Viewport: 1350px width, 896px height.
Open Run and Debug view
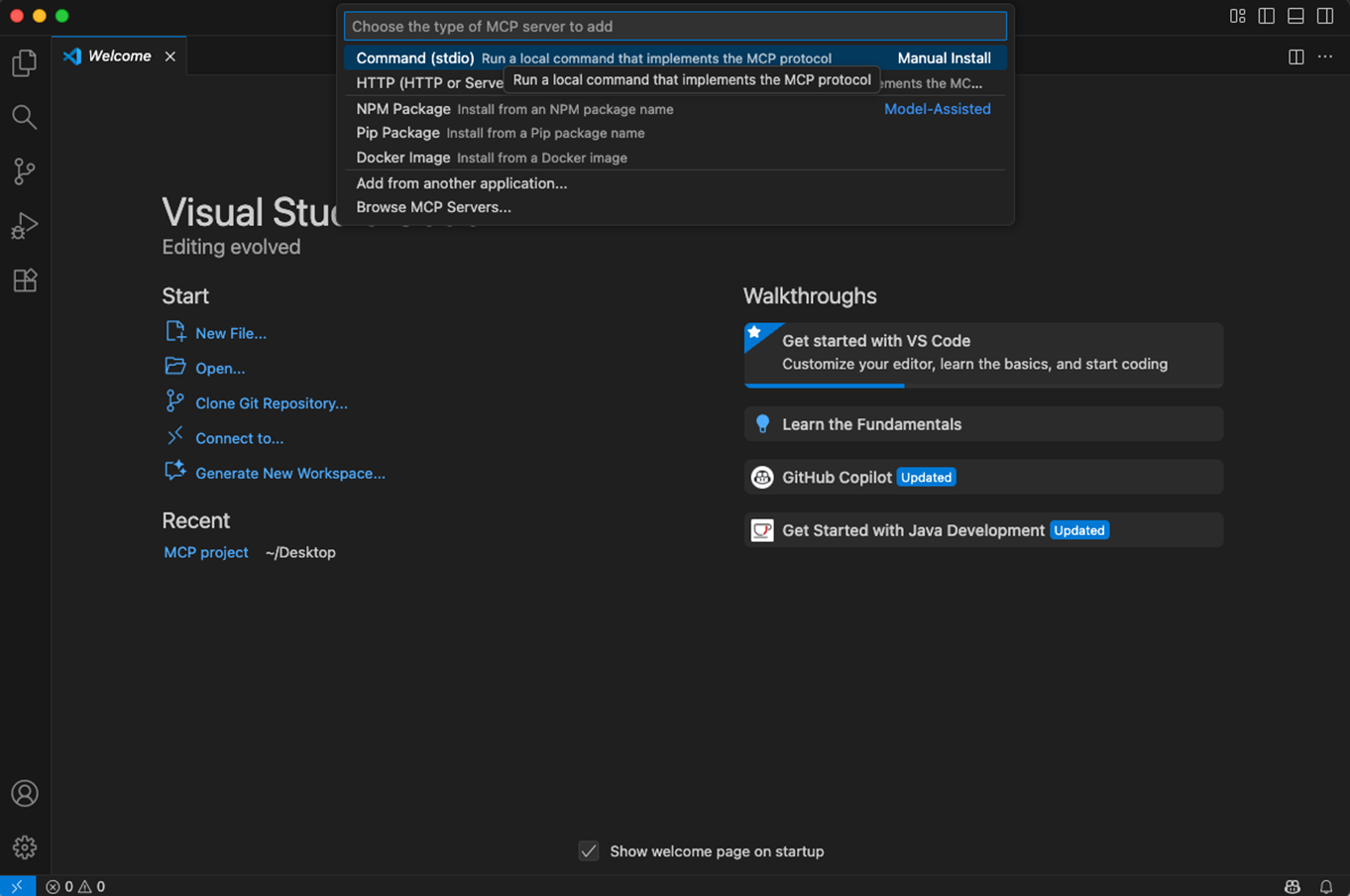point(25,226)
